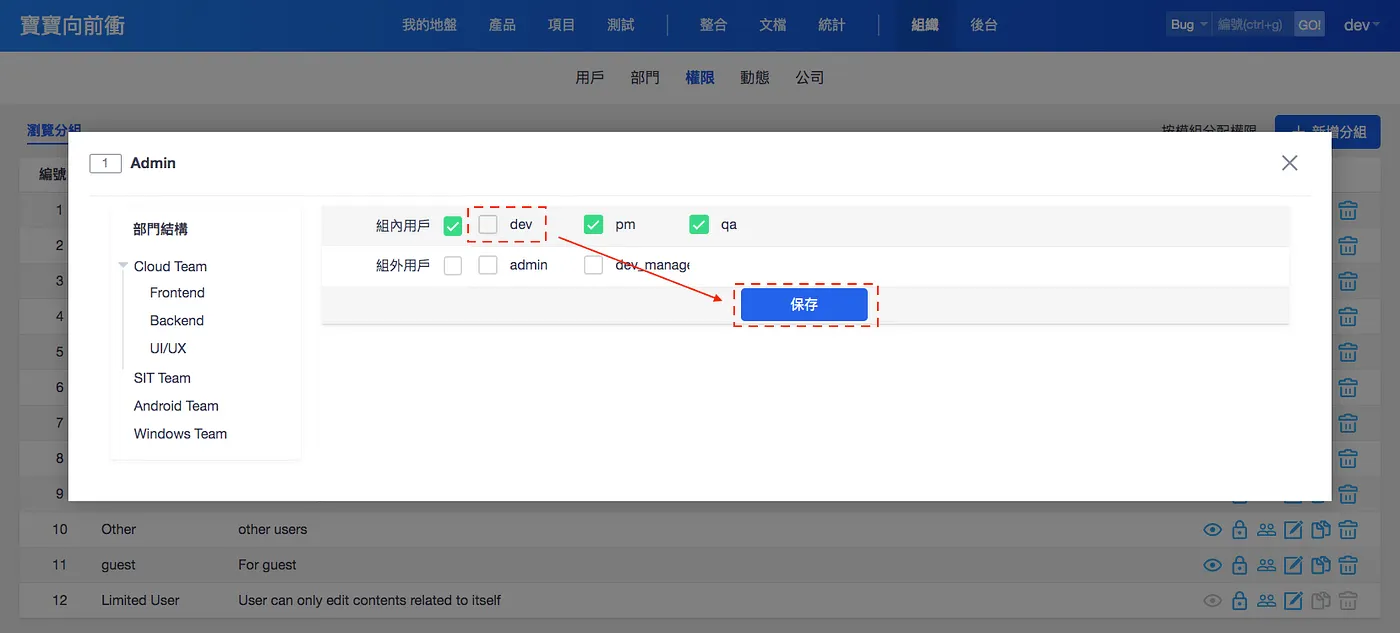Copy the Other group using copy icon
Viewport: 1400px width, 633px height.
tap(1321, 530)
